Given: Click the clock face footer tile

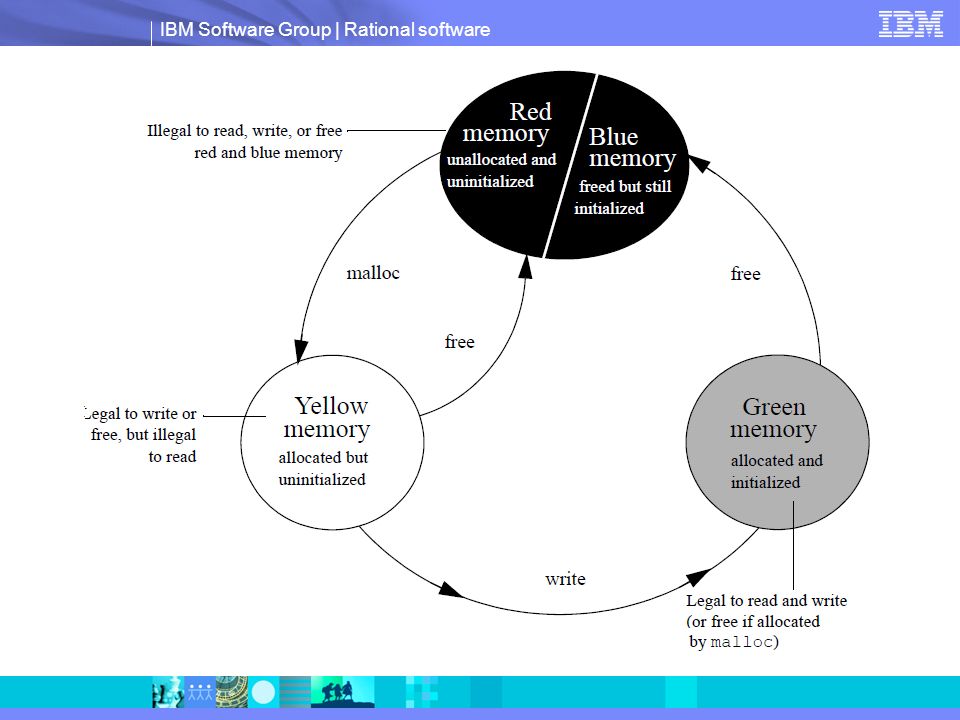Looking at the screenshot, I should pos(231,692).
